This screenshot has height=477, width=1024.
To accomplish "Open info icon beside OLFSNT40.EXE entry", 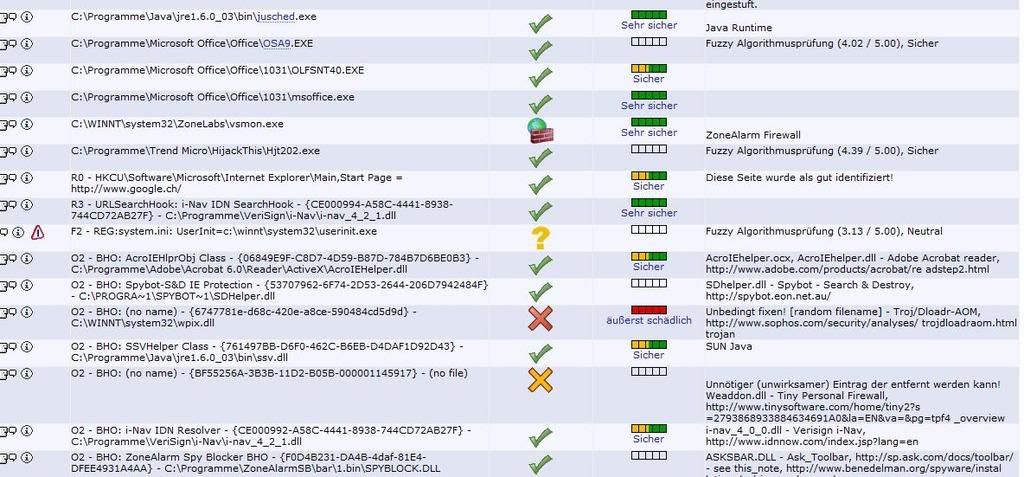I will [x=27, y=71].
